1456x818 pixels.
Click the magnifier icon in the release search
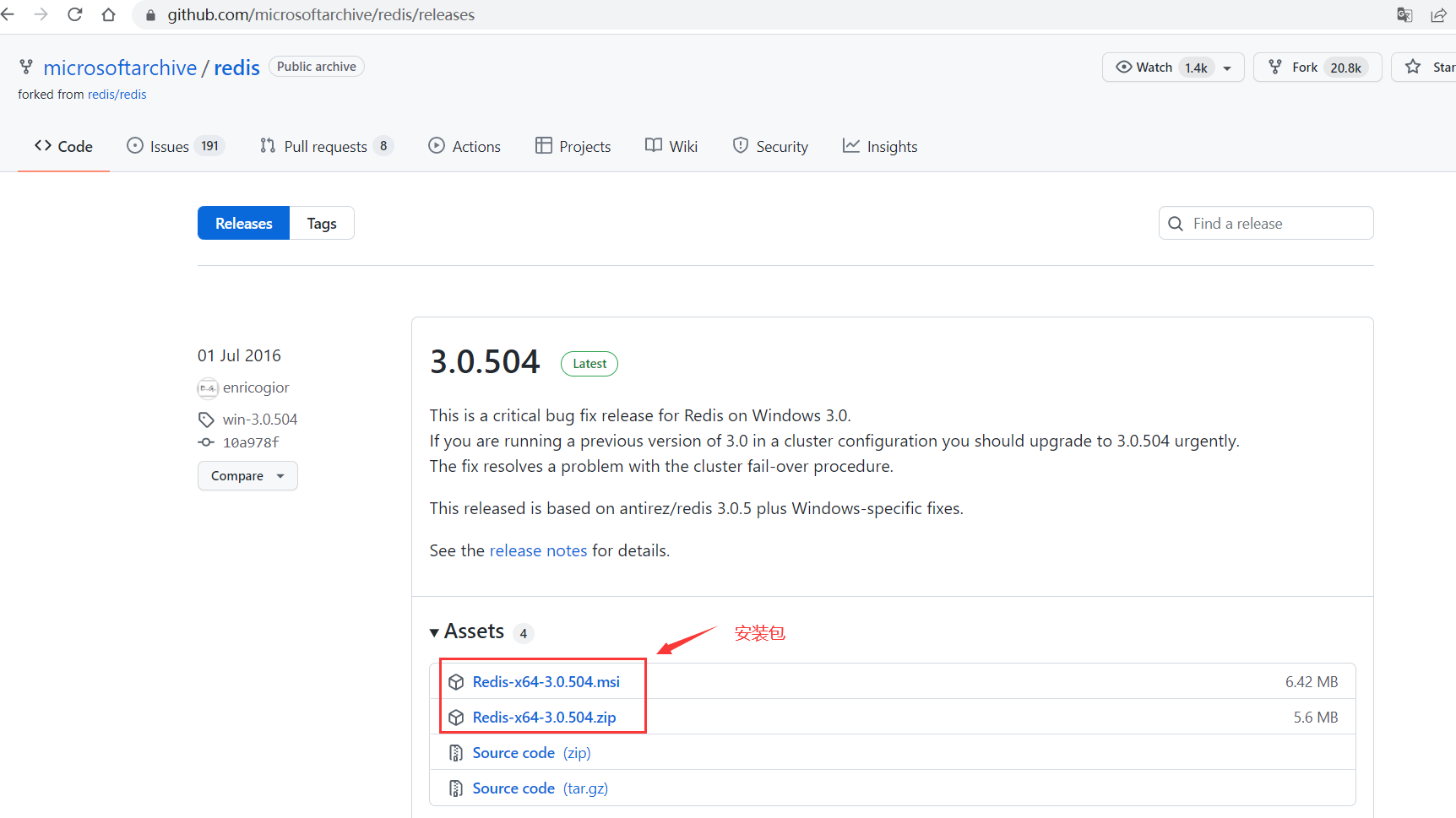click(1175, 224)
